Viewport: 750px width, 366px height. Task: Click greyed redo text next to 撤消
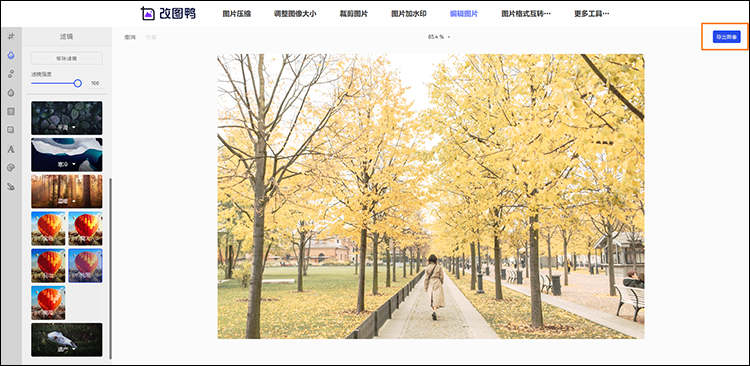coord(151,37)
